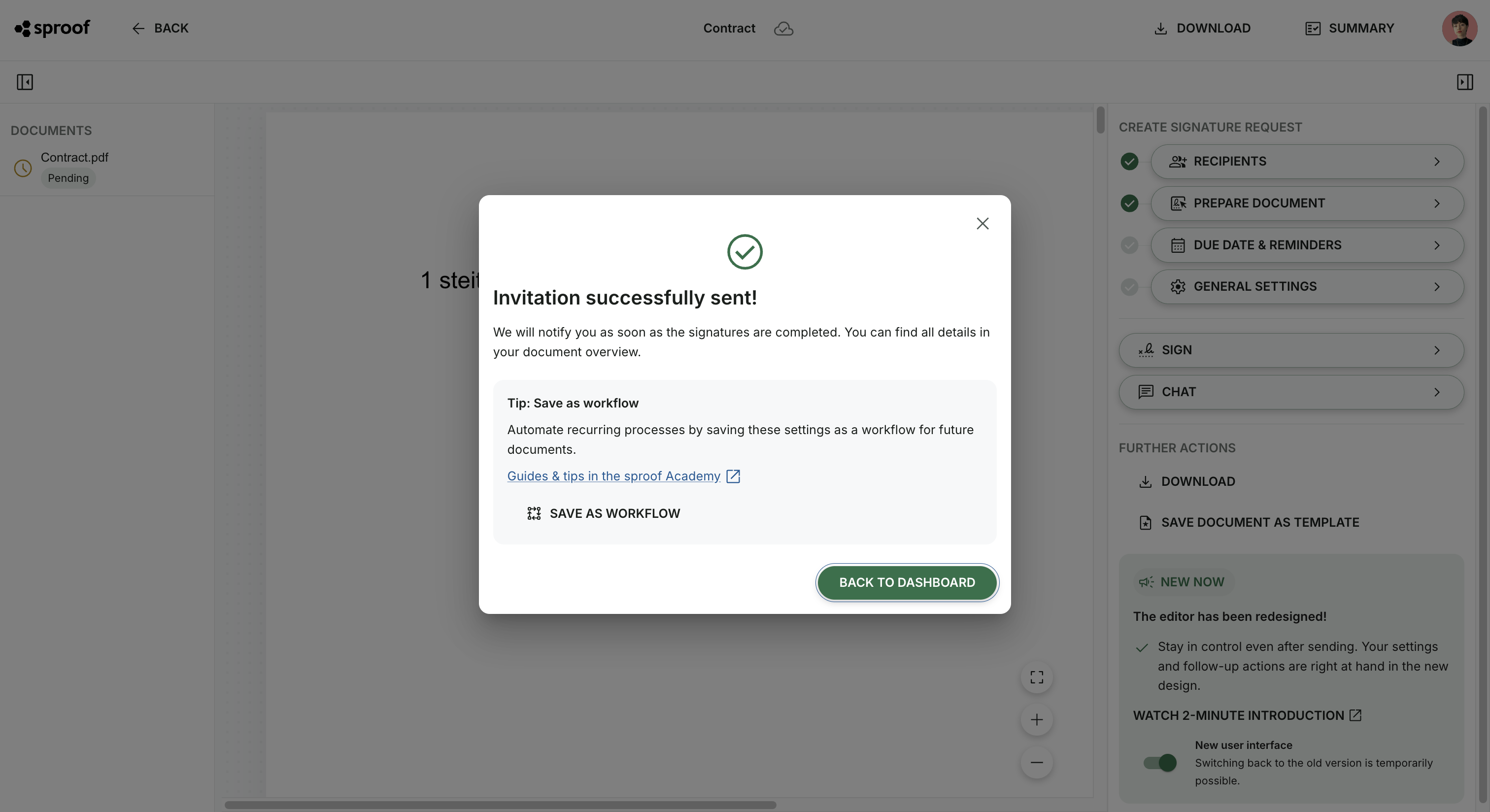Click the prepare document icon

pos(1178,203)
